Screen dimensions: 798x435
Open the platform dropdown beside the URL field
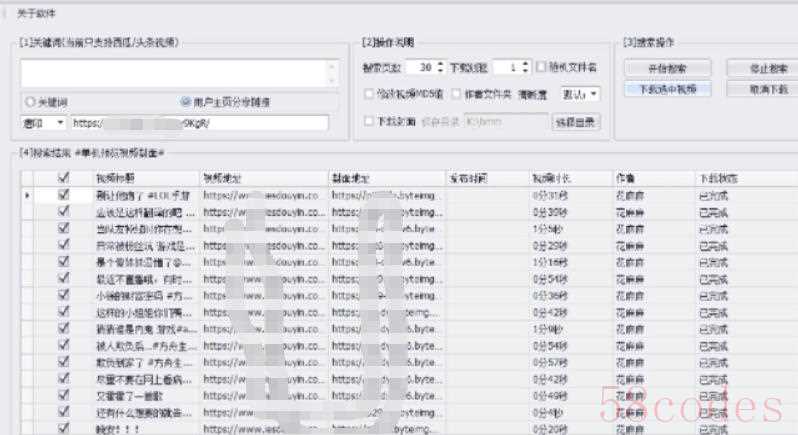pos(44,123)
